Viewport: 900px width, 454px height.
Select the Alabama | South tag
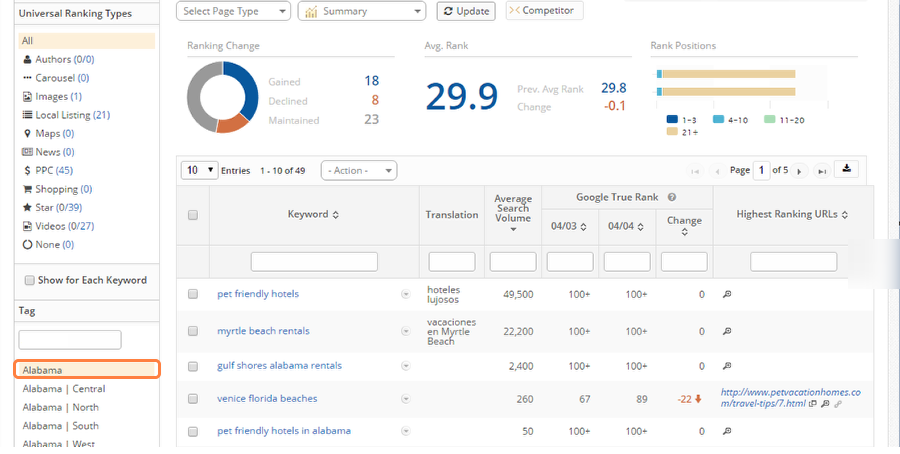point(60,425)
